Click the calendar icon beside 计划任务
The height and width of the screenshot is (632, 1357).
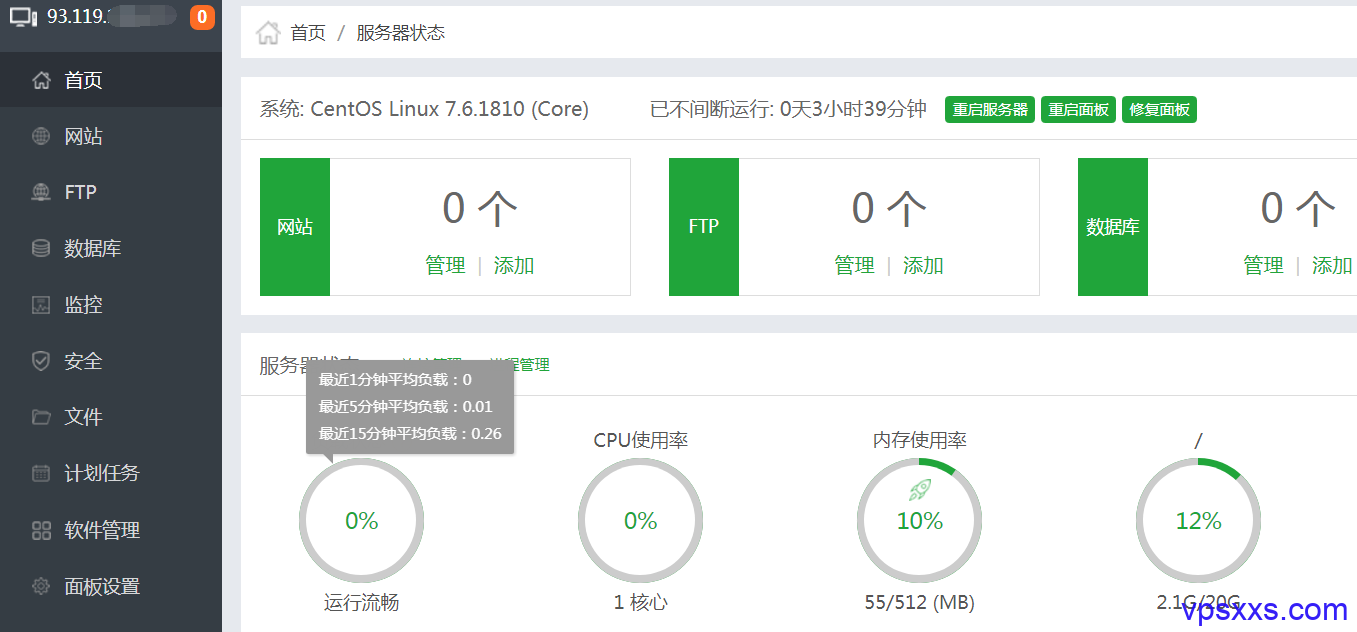[x=41, y=473]
